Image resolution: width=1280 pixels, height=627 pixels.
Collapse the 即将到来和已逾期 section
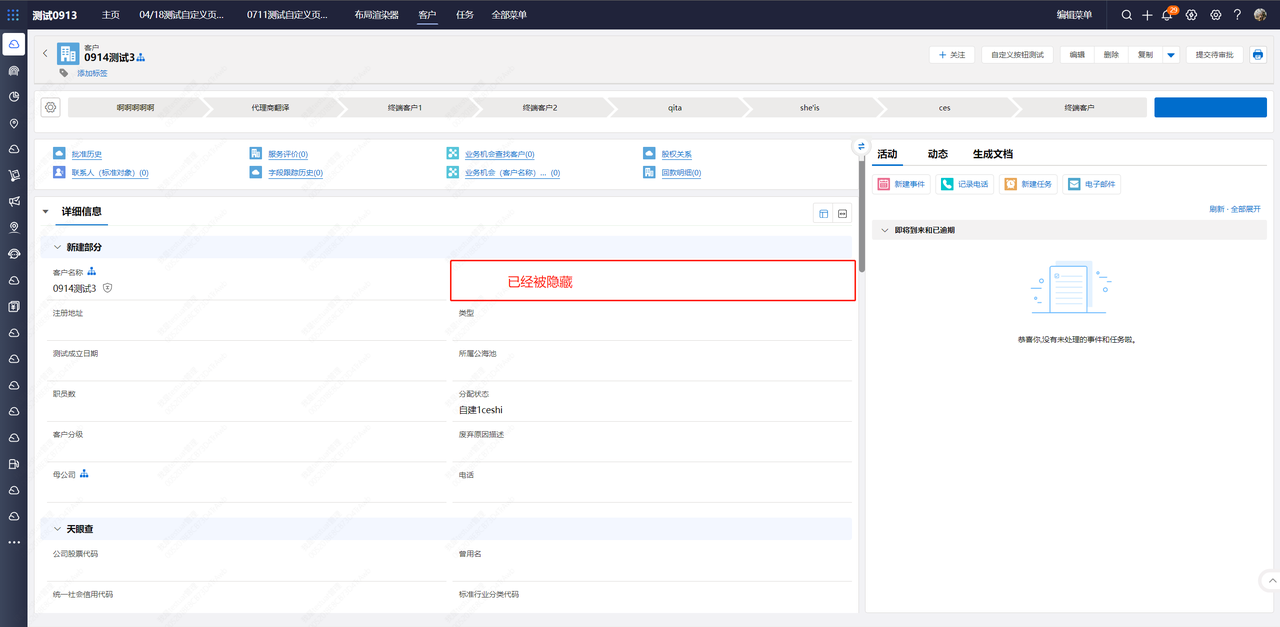[884, 230]
